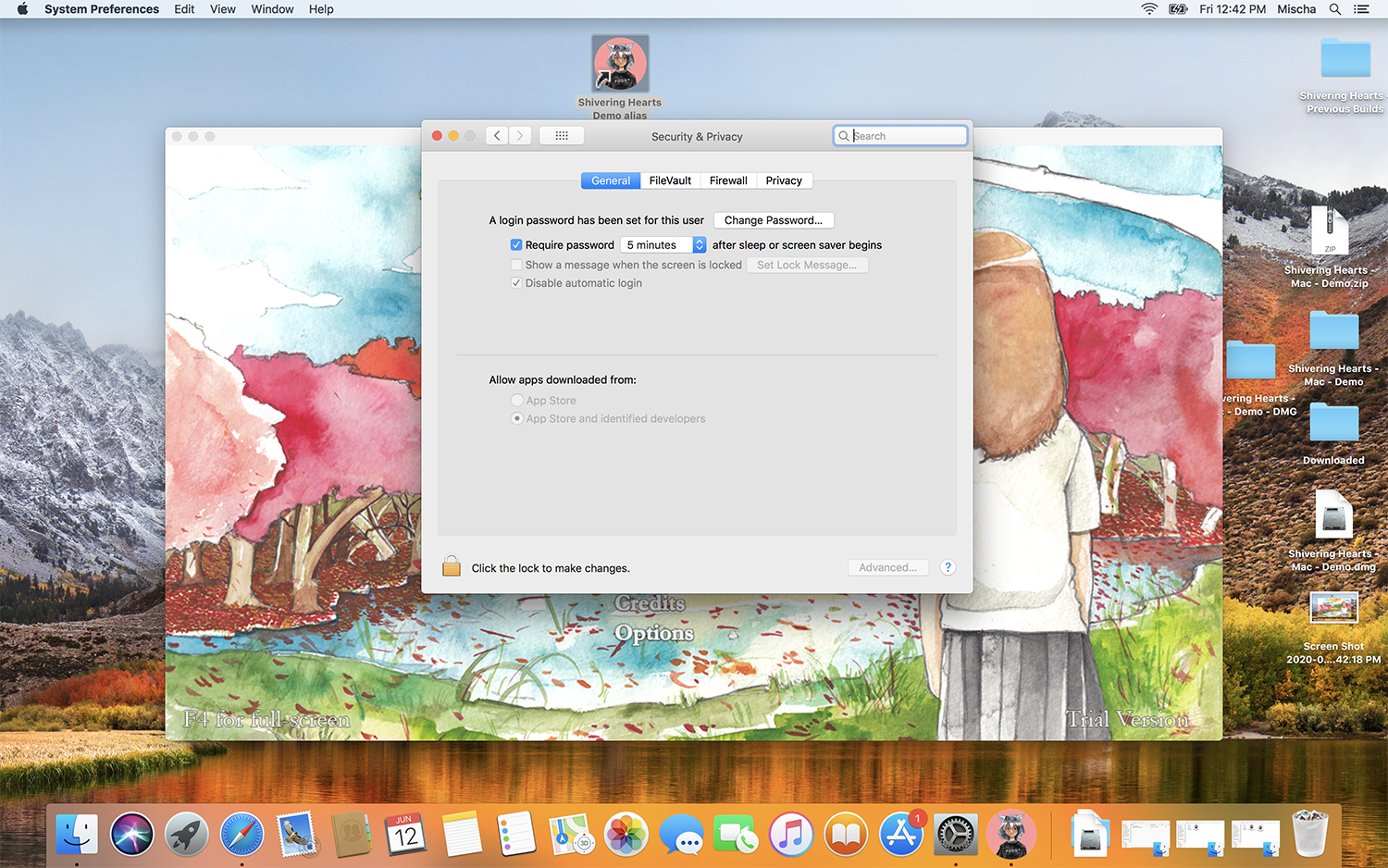Open Safari compass icon in Dock
1388x868 pixels.
(x=242, y=835)
